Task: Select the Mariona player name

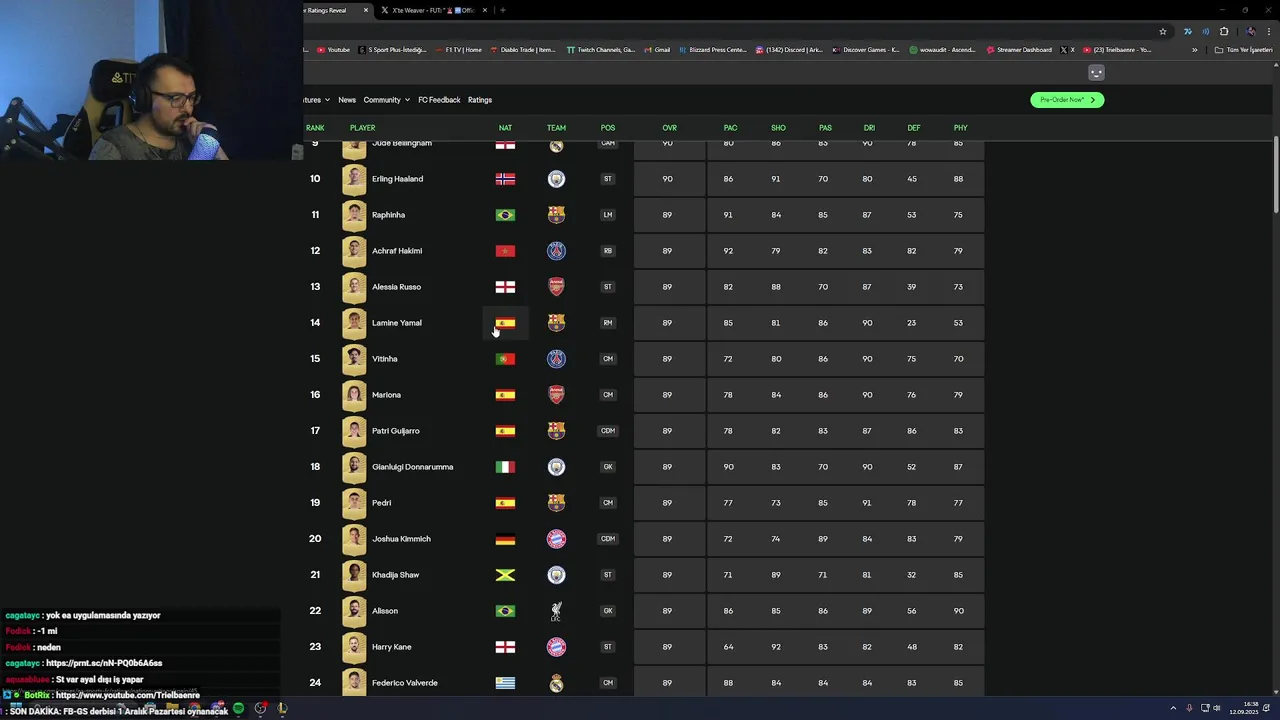Action: tap(386, 395)
